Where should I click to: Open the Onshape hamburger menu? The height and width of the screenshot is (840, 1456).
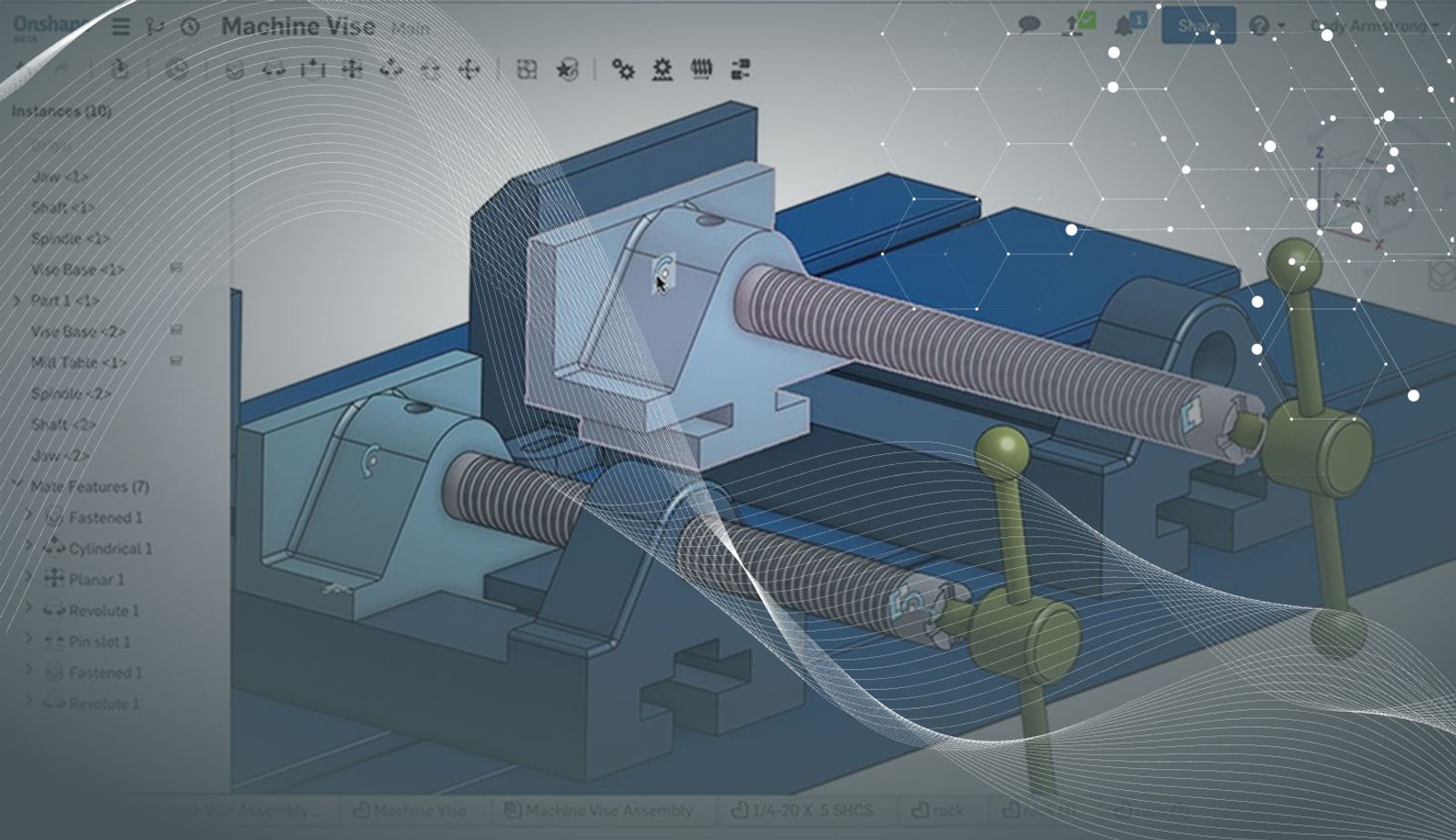click(120, 26)
